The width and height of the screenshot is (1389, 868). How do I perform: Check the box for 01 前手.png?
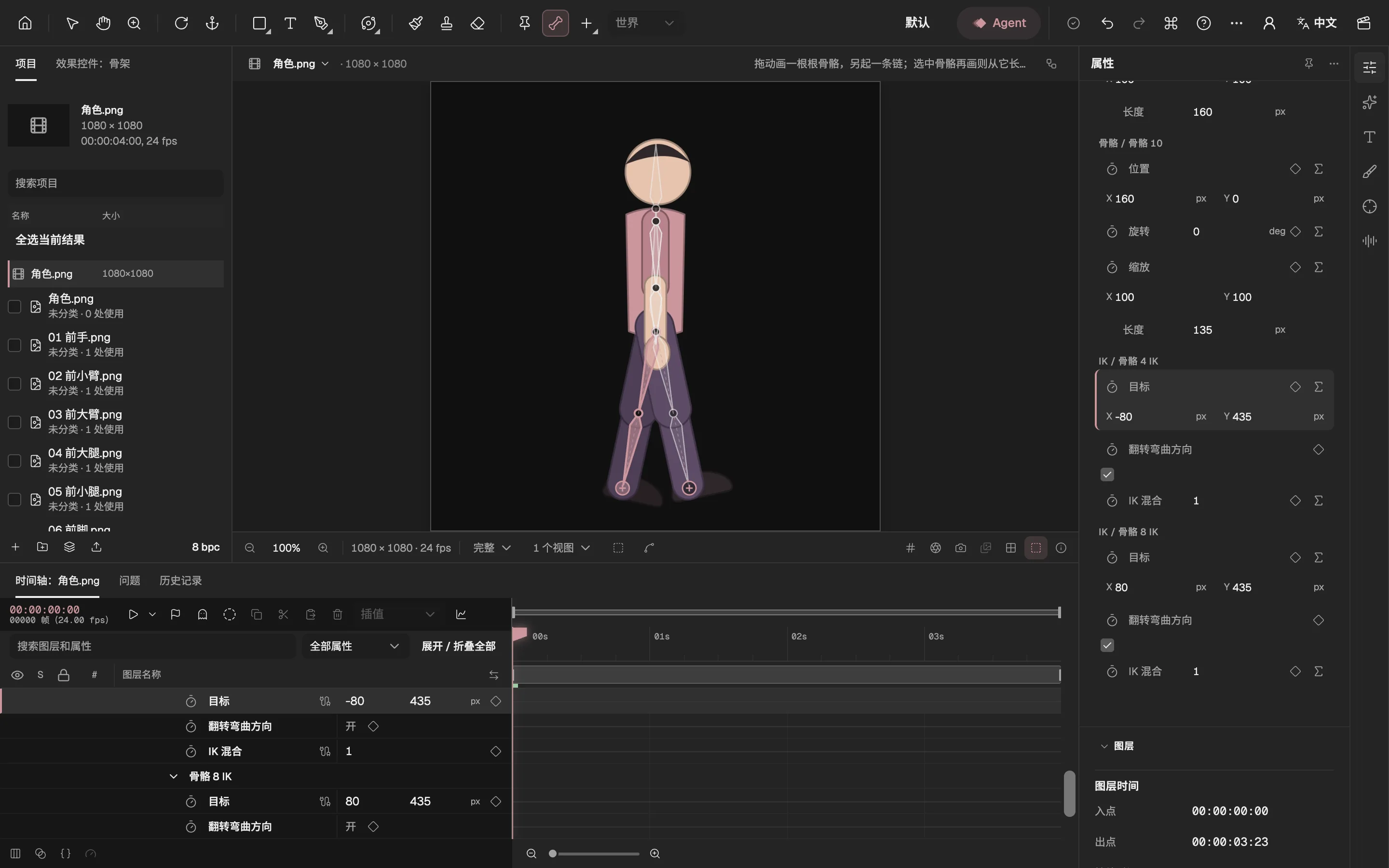14,345
